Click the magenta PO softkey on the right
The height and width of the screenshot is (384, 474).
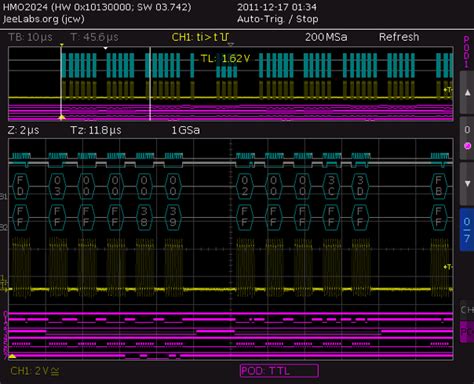pyautogui.click(x=467, y=332)
